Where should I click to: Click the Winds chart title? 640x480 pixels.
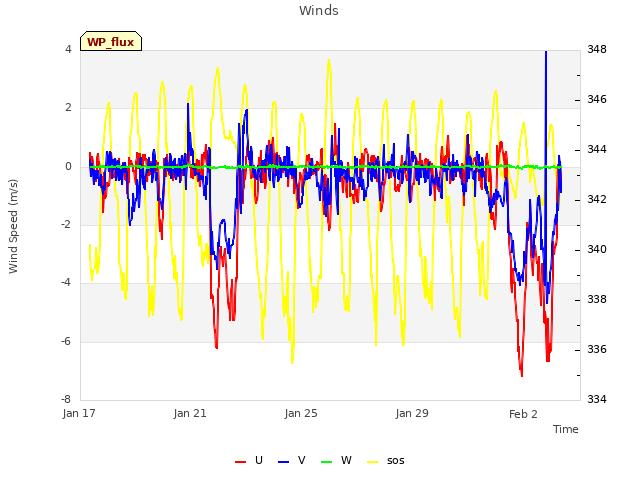click(319, 11)
